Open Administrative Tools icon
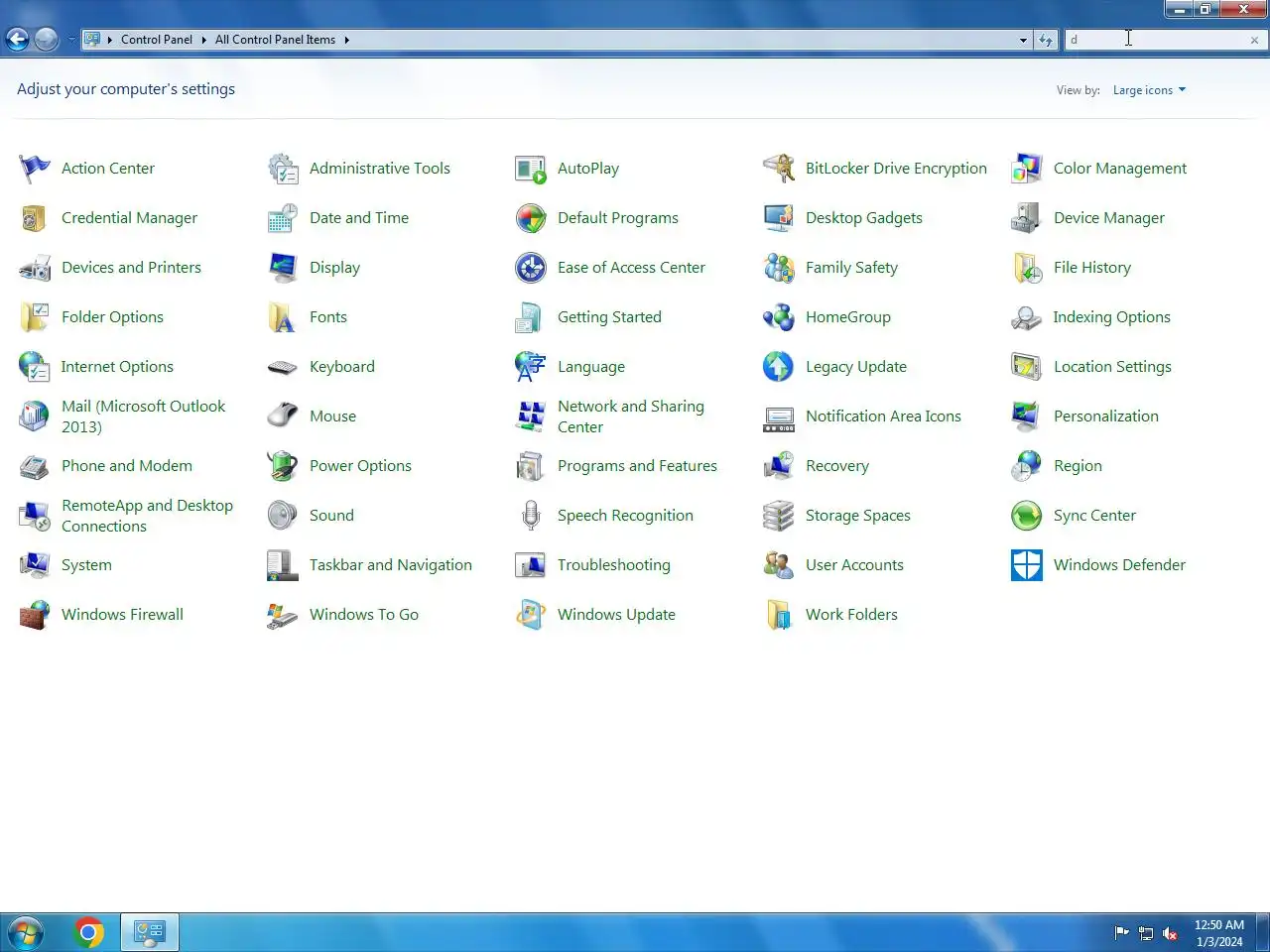Screen dimensions: 1270x952 [283, 169]
